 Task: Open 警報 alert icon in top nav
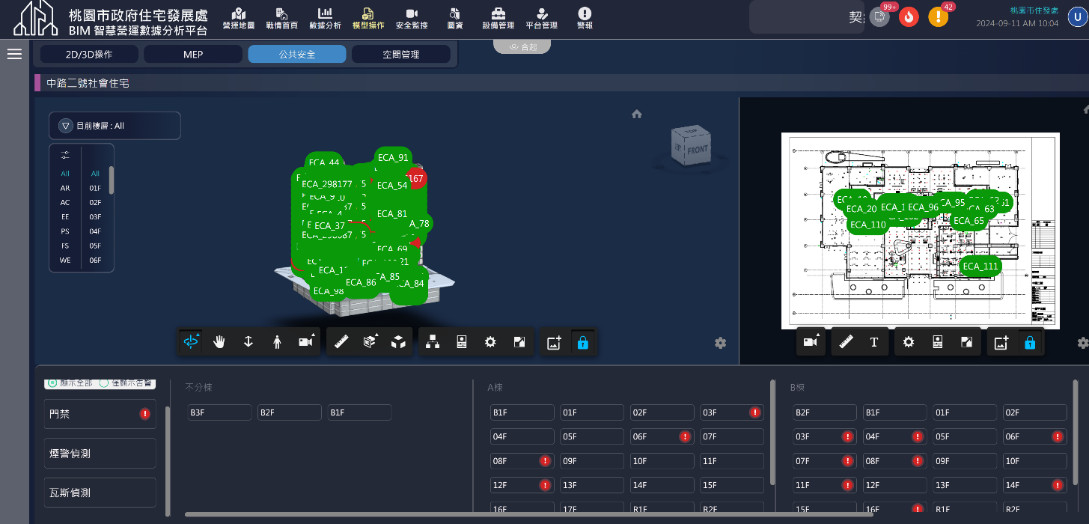point(585,18)
